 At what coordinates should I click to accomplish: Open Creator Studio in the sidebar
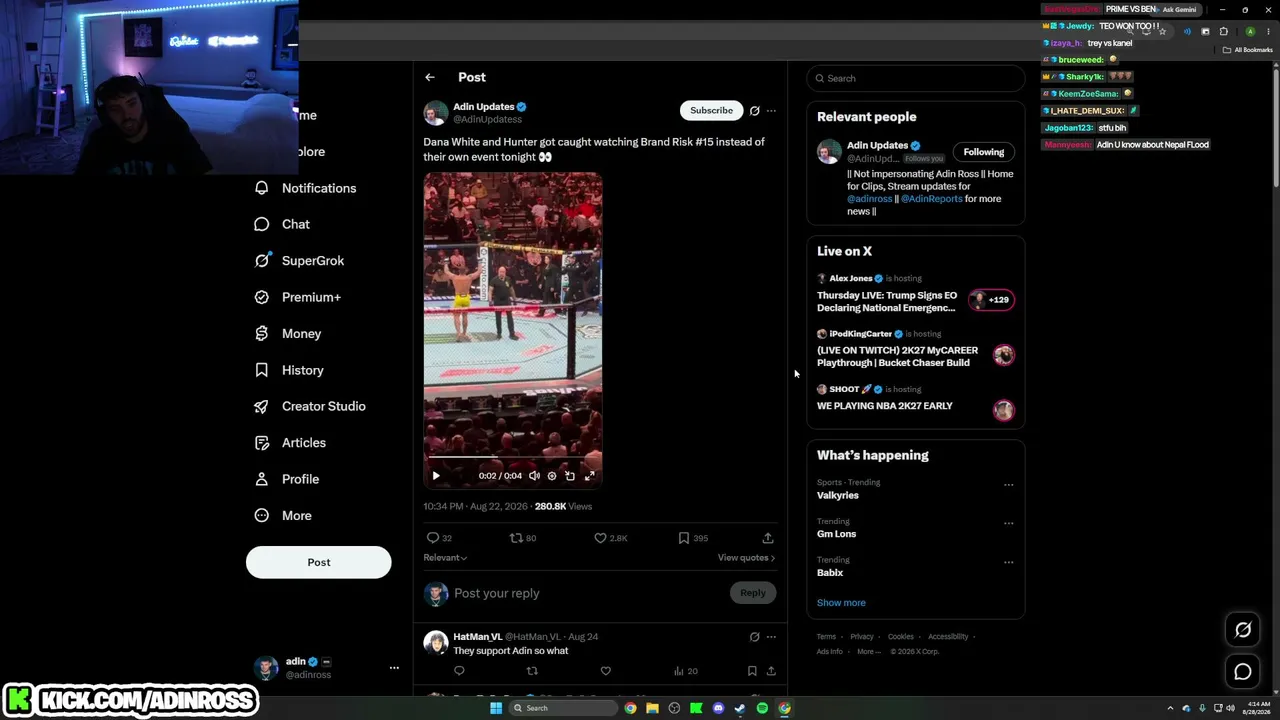coord(311,406)
